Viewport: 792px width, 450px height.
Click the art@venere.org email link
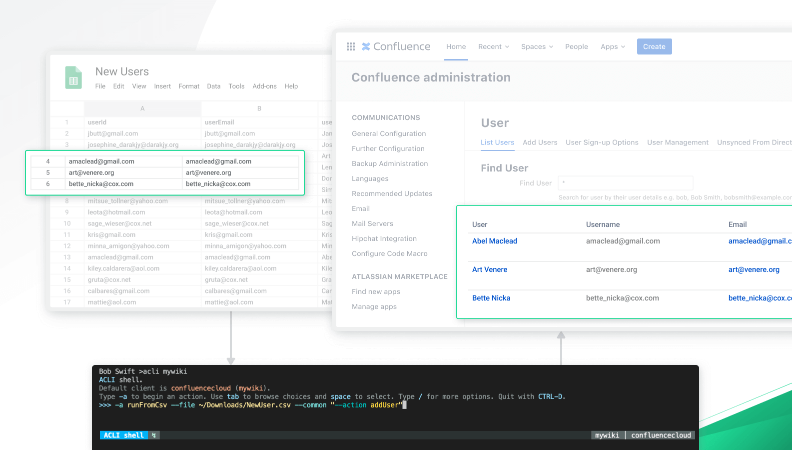click(x=754, y=269)
